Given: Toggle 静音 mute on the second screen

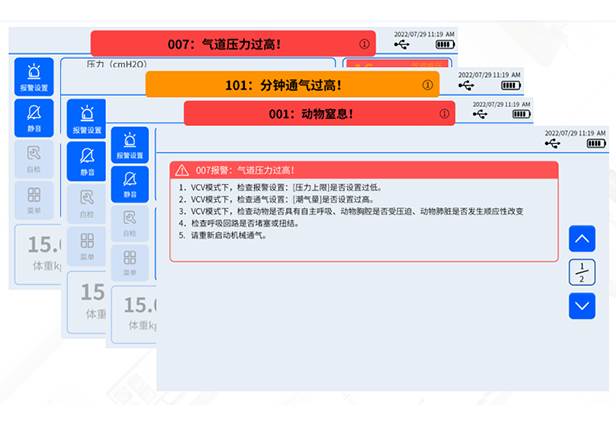Looking at the screenshot, I should (x=86, y=160).
